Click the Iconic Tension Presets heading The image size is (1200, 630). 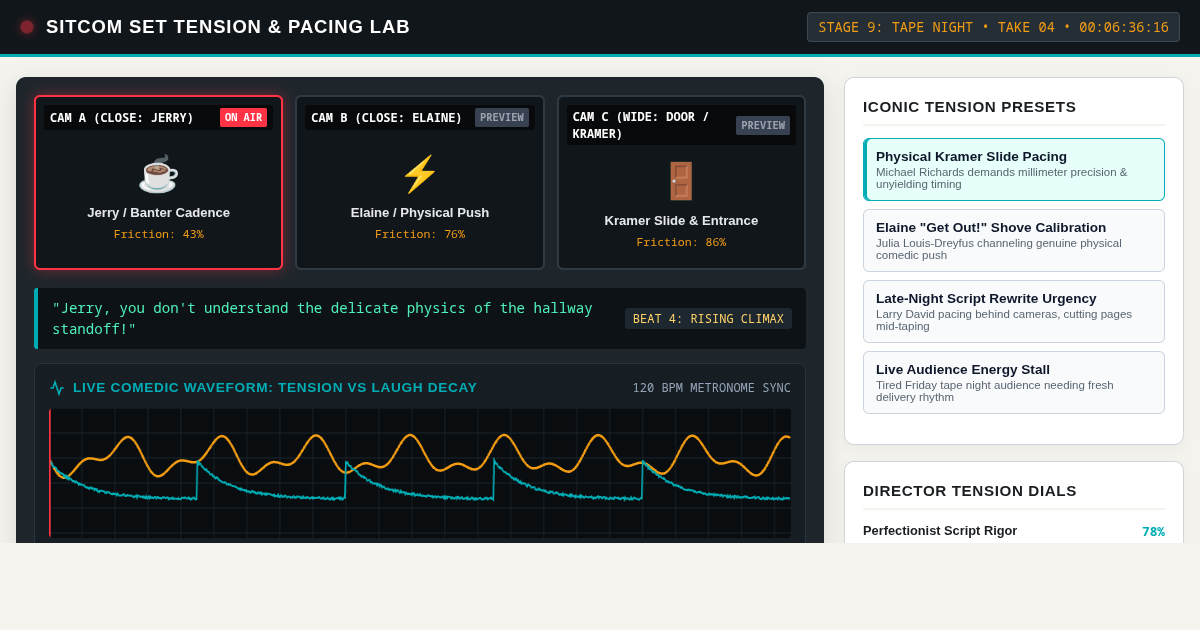(x=970, y=107)
